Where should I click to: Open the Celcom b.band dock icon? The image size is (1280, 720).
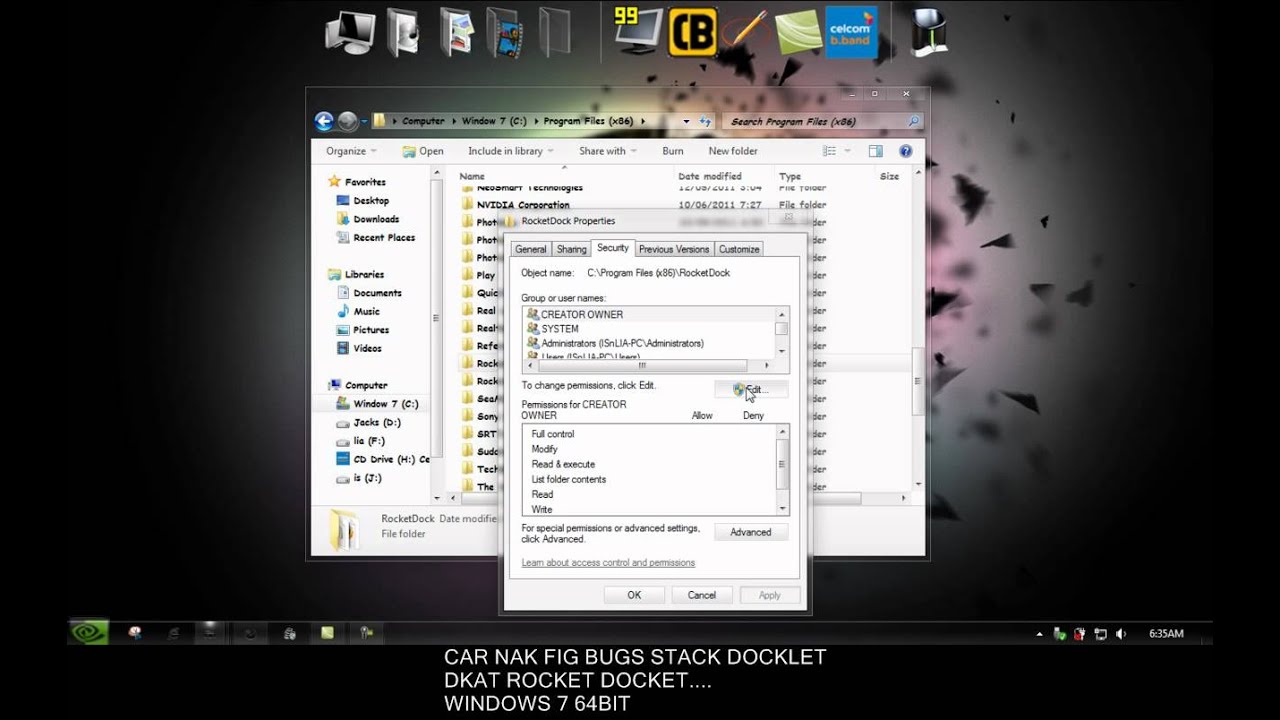[851, 31]
